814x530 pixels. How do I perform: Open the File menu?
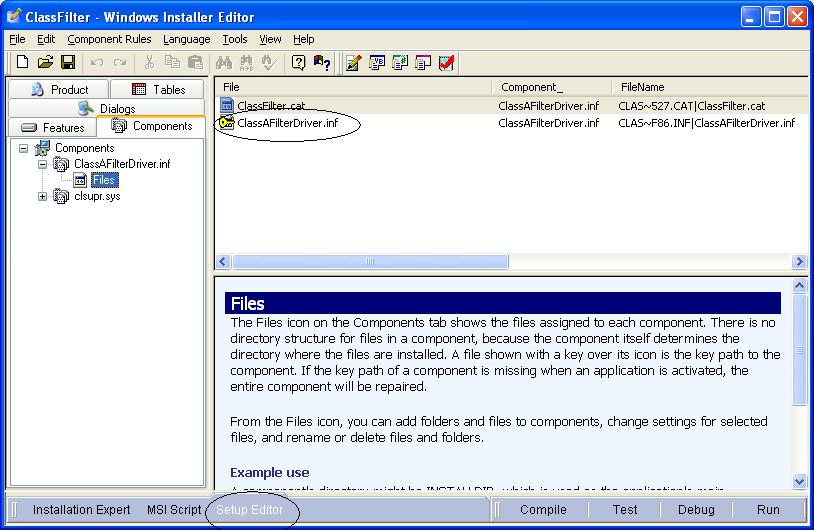[17, 39]
